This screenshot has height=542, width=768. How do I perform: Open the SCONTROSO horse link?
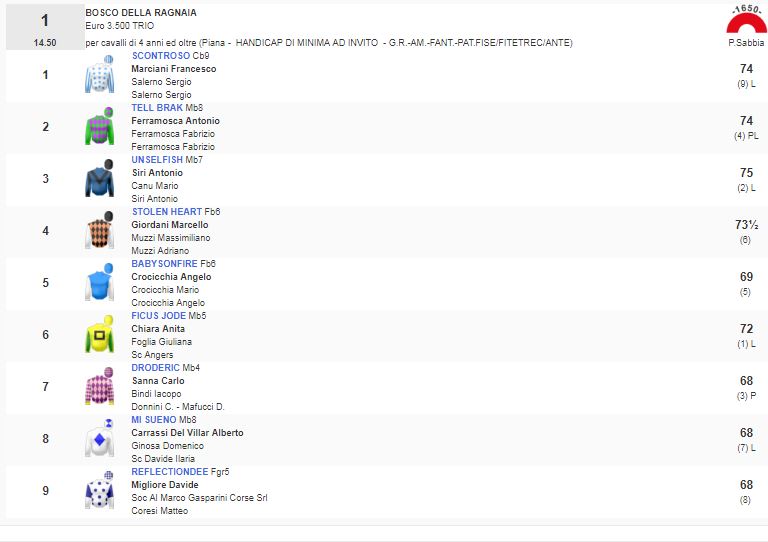tap(160, 56)
